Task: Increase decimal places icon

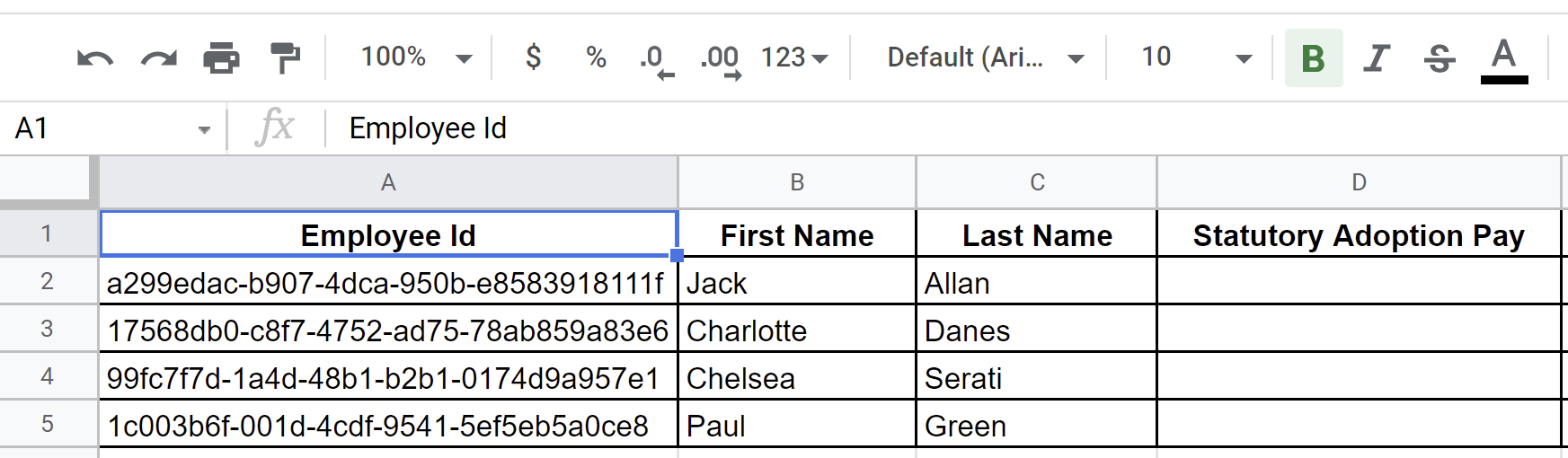Action: [x=721, y=61]
